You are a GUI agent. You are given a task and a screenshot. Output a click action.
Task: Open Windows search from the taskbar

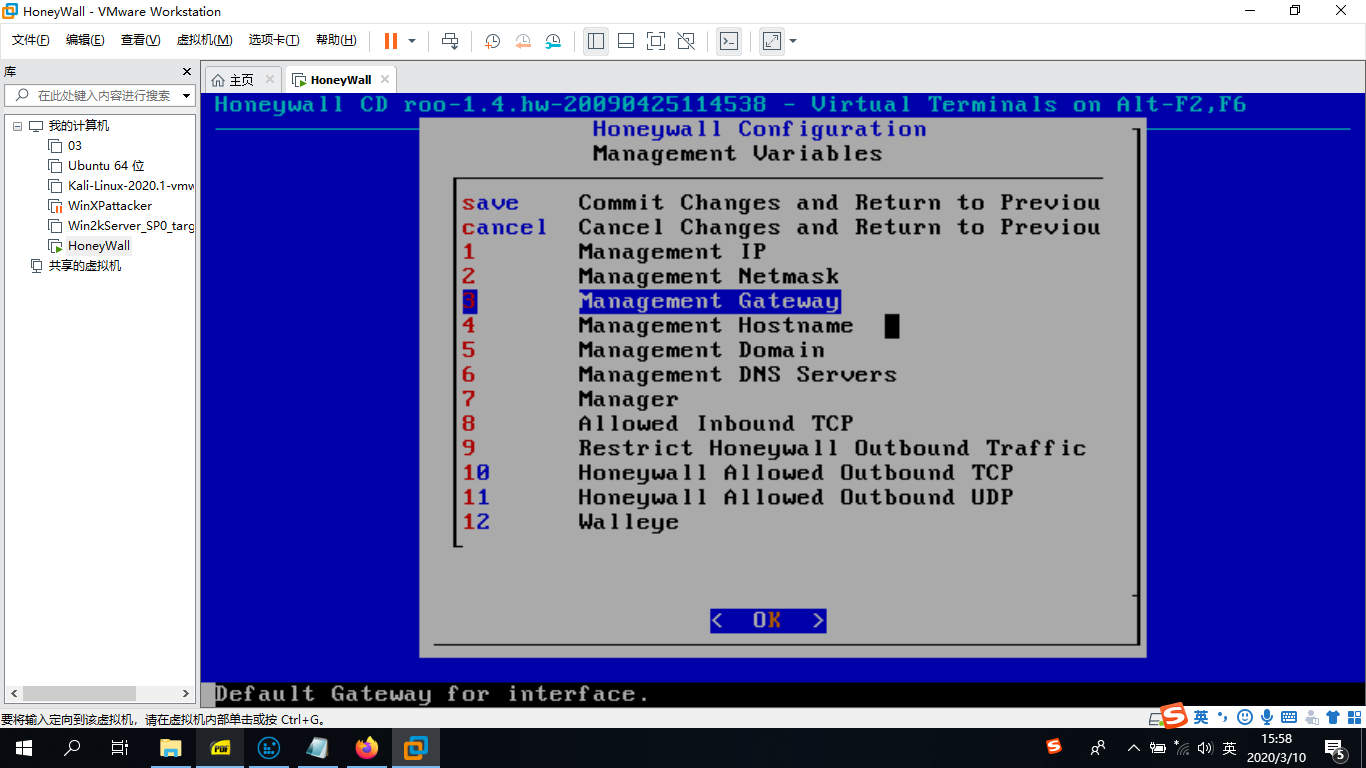72,747
